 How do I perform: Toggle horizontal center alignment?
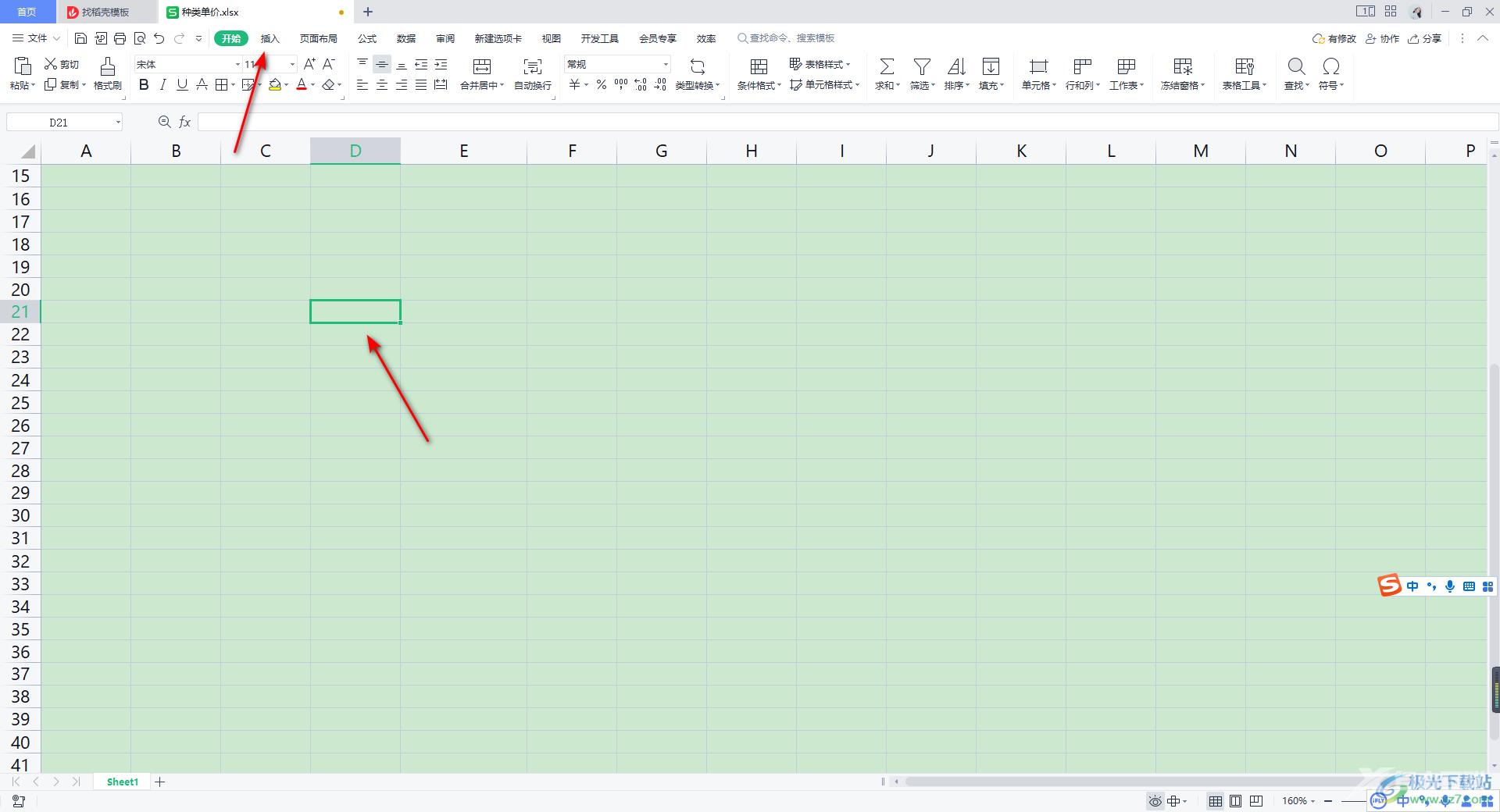tap(382, 84)
